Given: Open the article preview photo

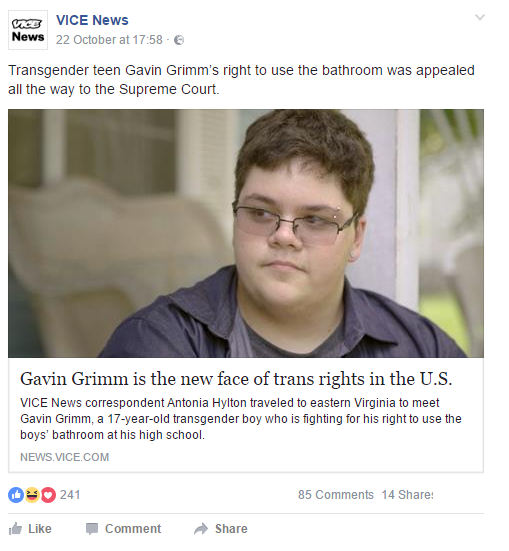Looking at the screenshot, I should [246, 233].
